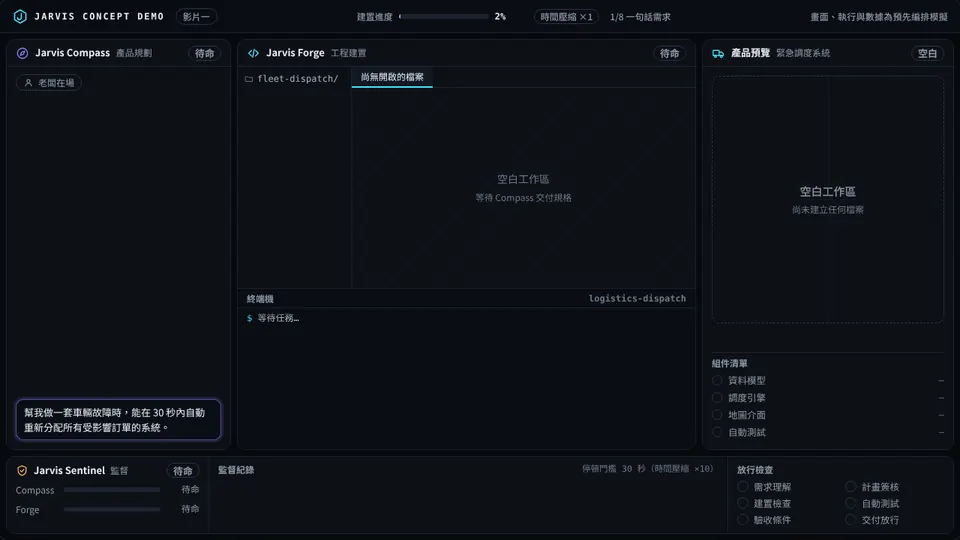Click the folder icon beside fleet-dispatch/
Viewport: 960px width, 540px height.
(249, 79)
